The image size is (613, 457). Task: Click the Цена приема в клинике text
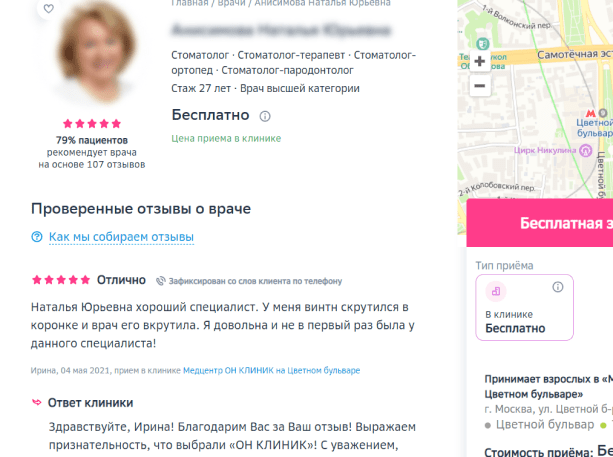226,138
